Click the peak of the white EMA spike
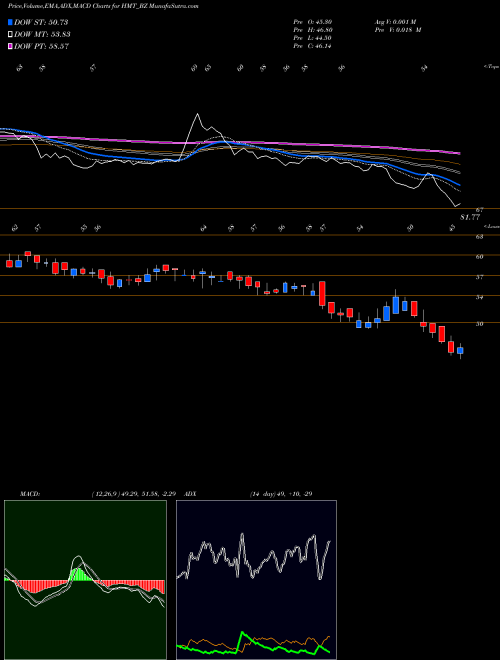Viewport: 500px width, 660px height. point(197,114)
